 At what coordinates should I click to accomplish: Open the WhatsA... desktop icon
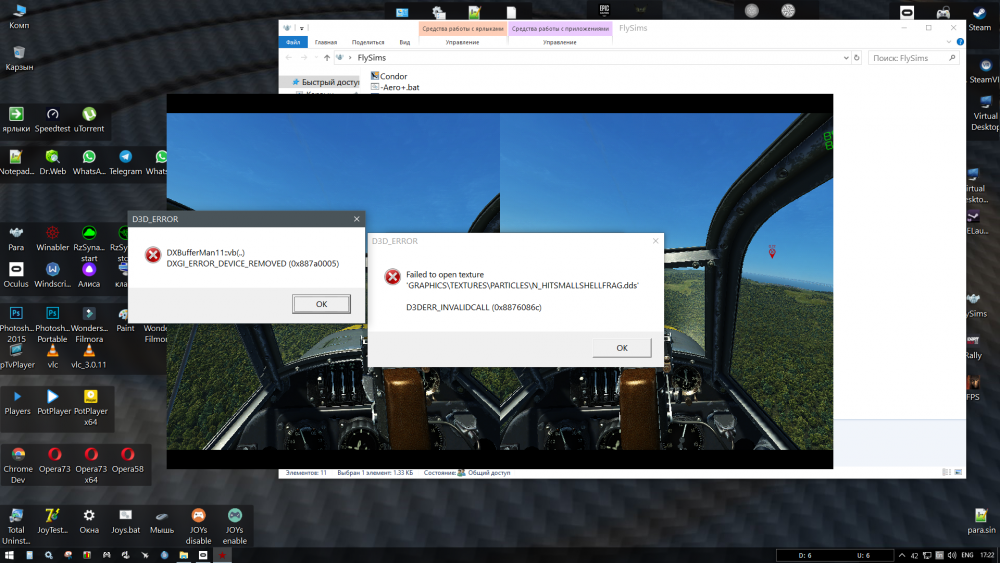pyautogui.click(x=89, y=163)
